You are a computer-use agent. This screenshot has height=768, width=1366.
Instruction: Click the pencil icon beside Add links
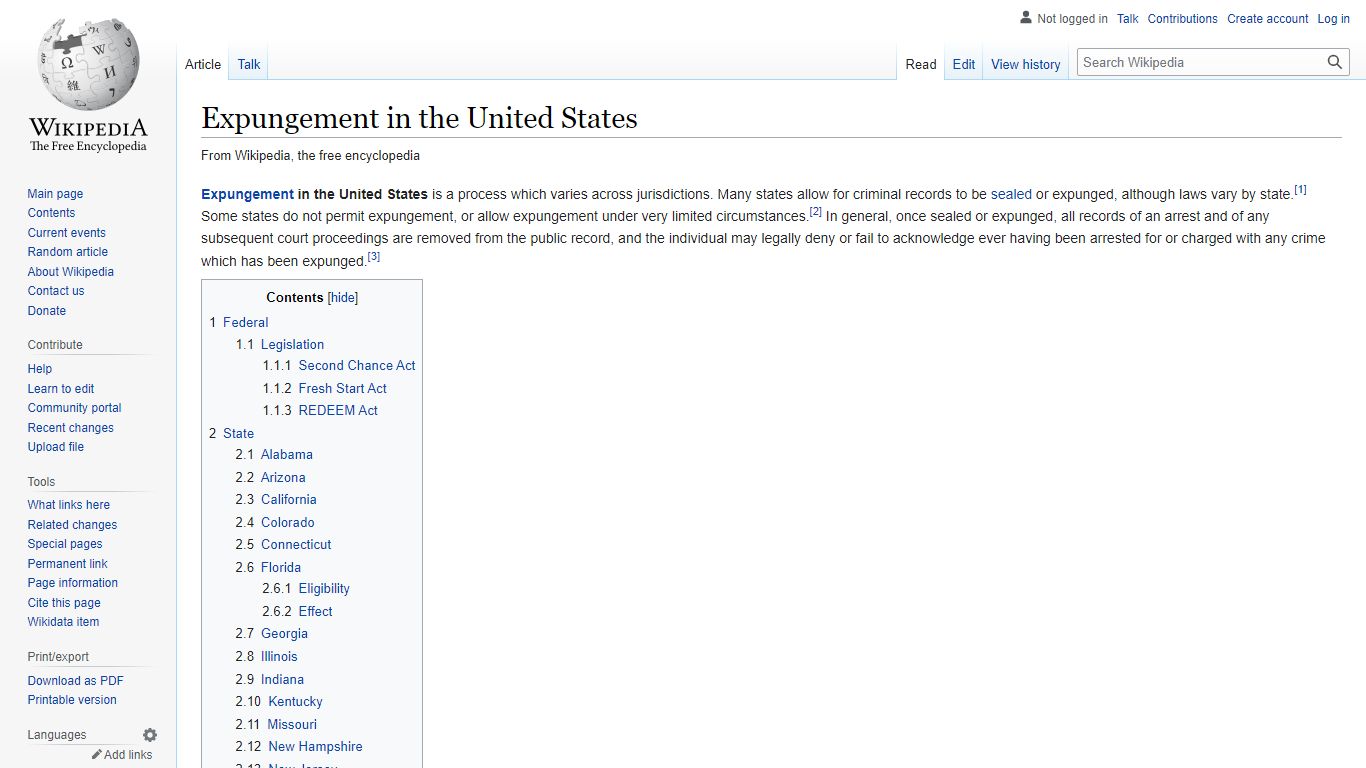[x=97, y=755]
